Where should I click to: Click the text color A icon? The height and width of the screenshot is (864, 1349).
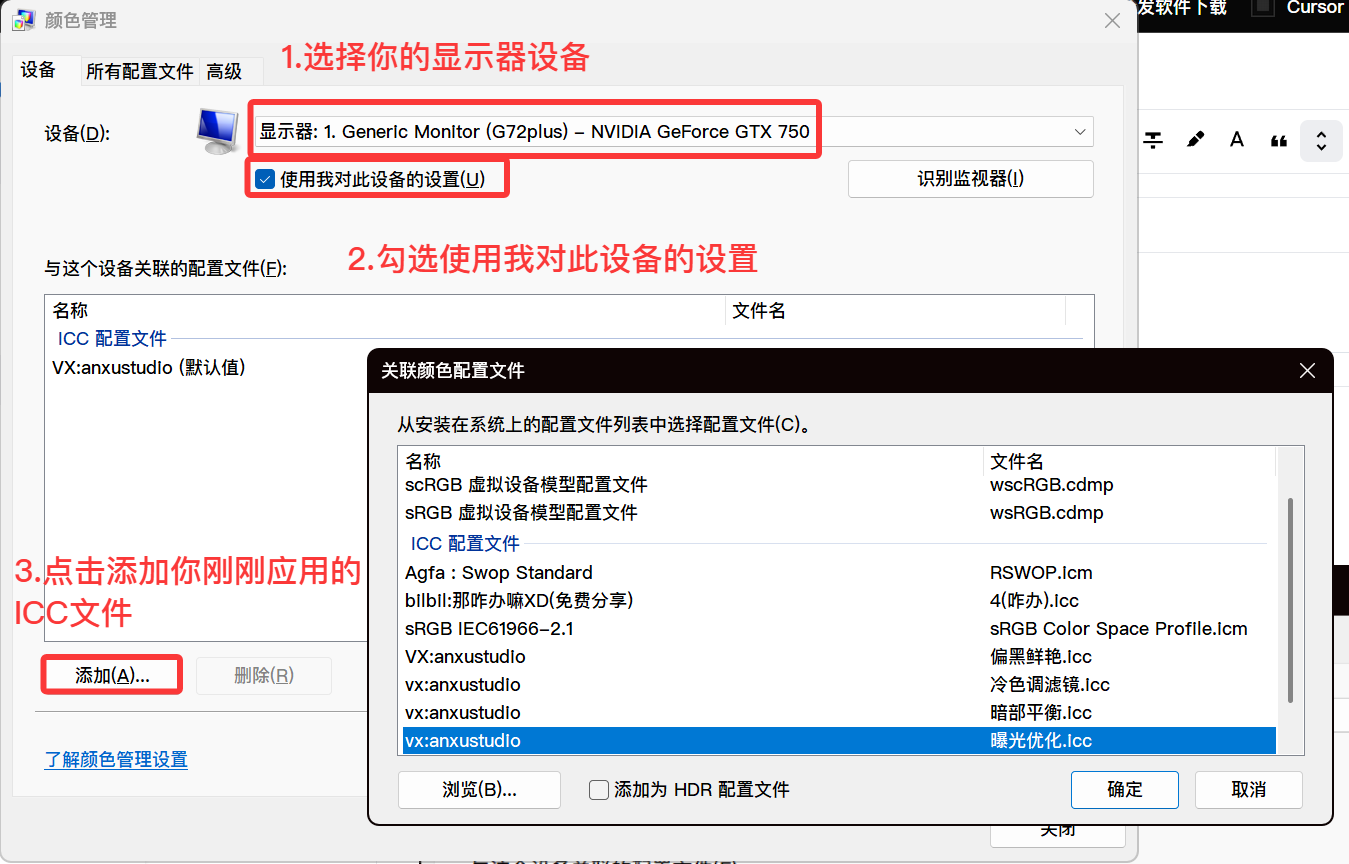pyautogui.click(x=1237, y=140)
